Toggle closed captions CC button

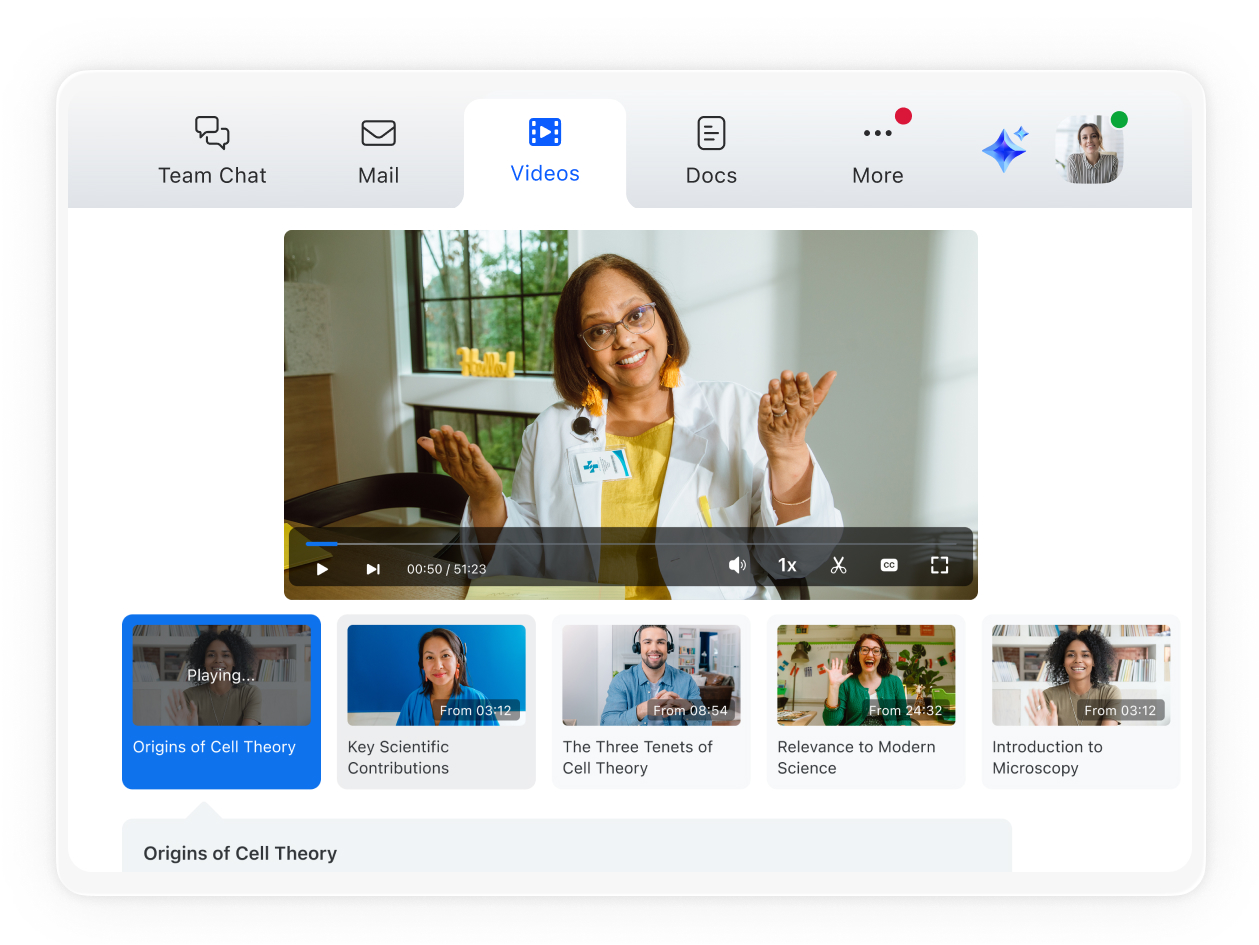(x=888, y=566)
